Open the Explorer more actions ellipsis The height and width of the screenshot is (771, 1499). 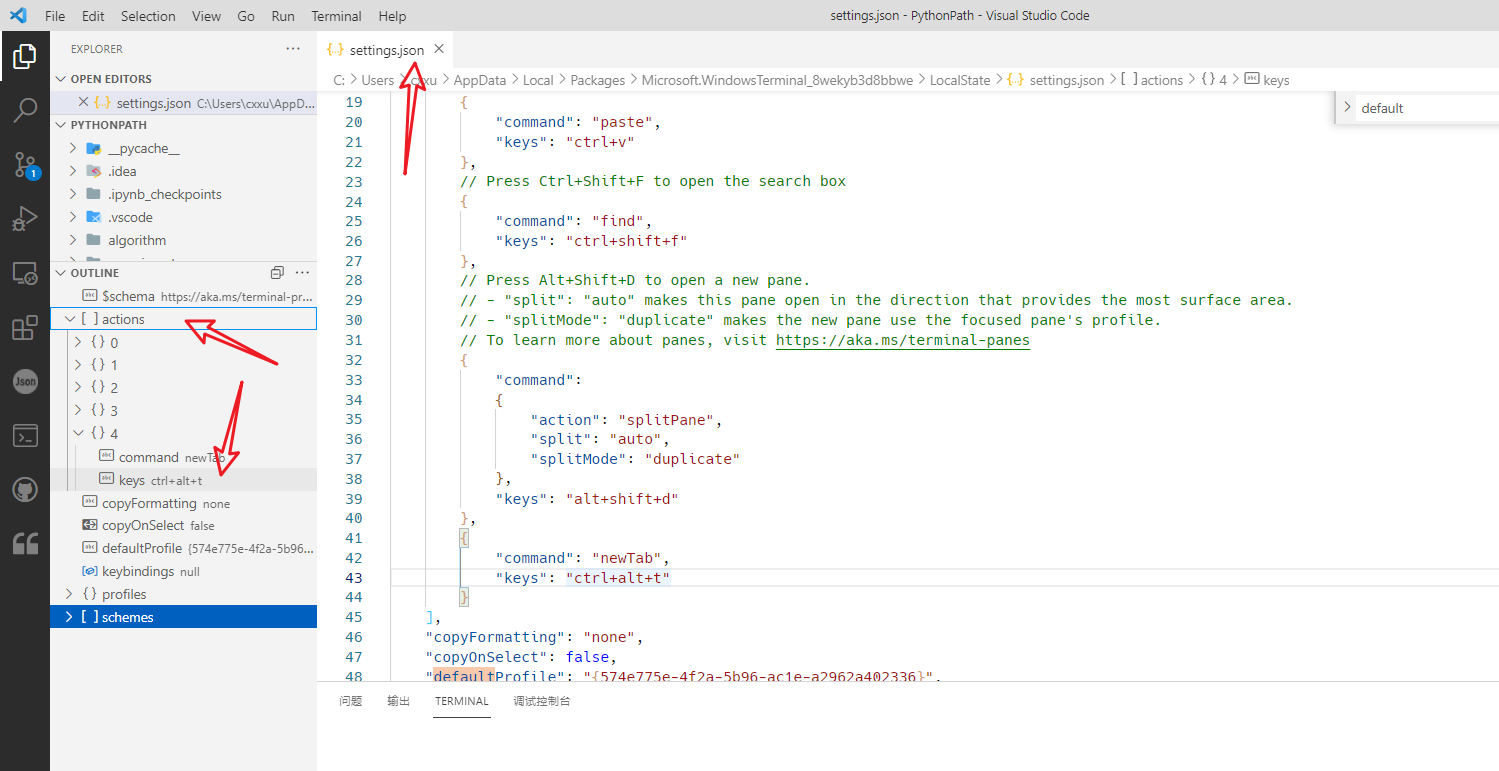coord(293,48)
